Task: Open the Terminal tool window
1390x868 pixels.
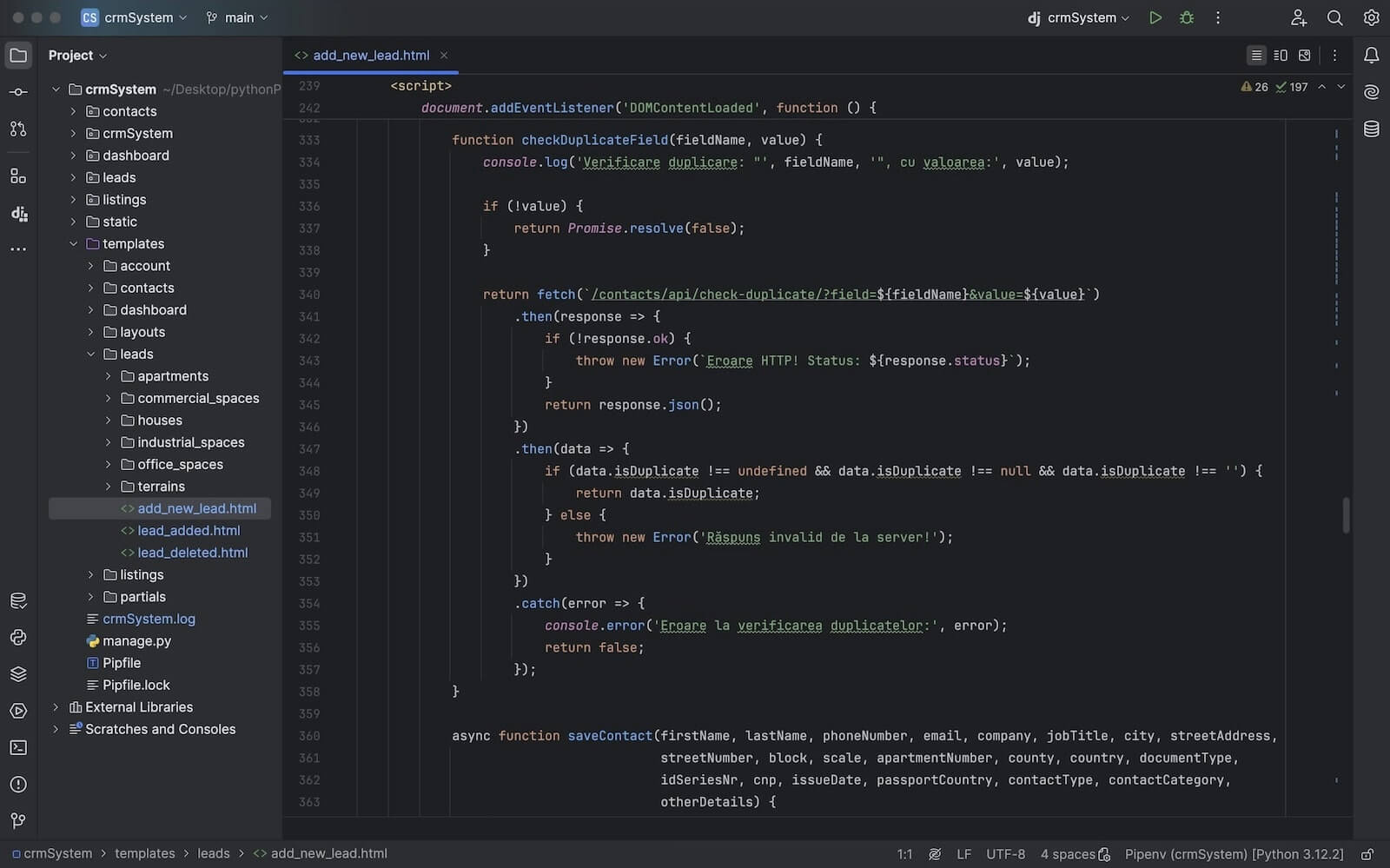Action: tap(18, 748)
